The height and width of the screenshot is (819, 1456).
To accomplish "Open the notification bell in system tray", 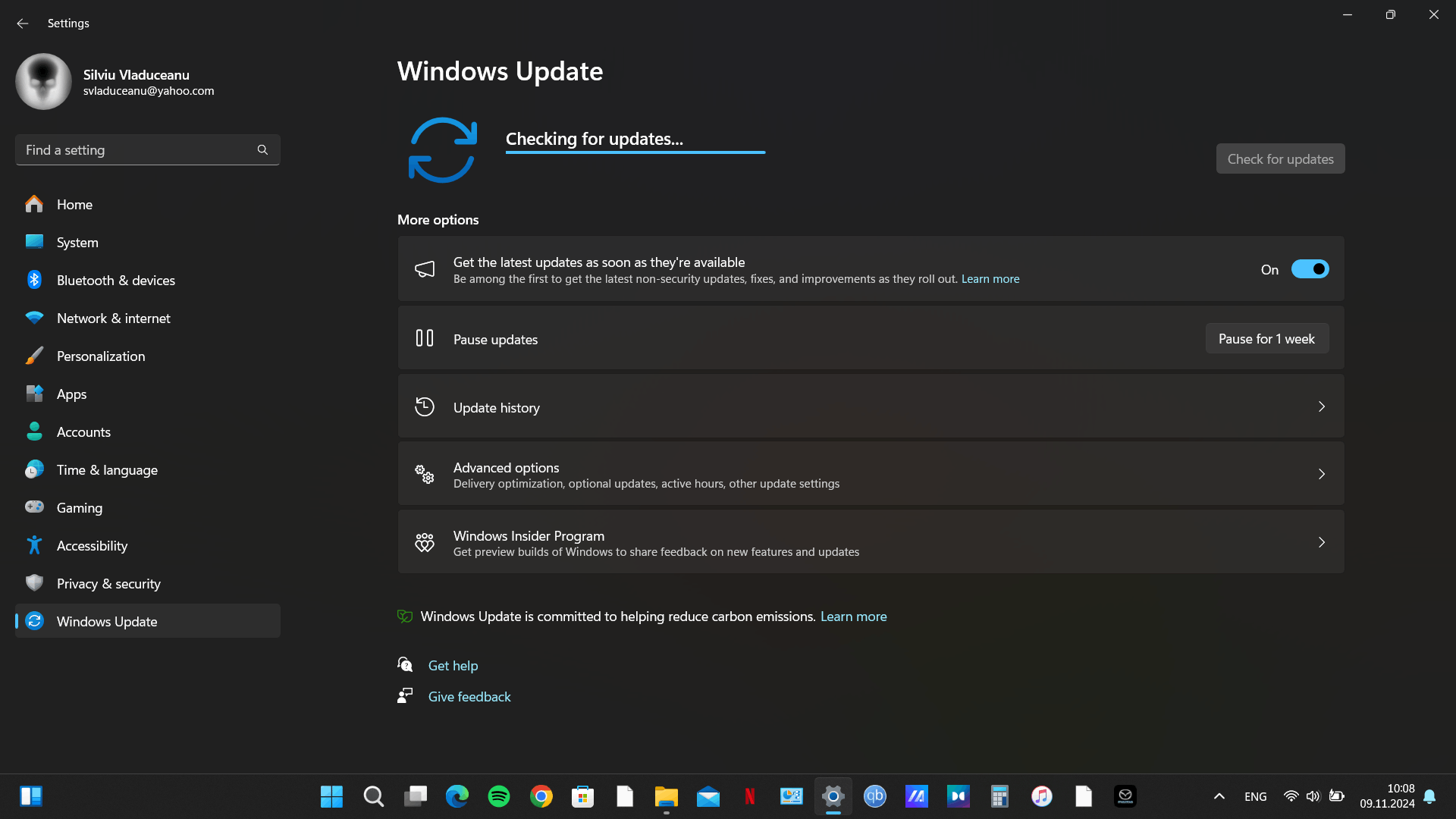I will coord(1429,796).
